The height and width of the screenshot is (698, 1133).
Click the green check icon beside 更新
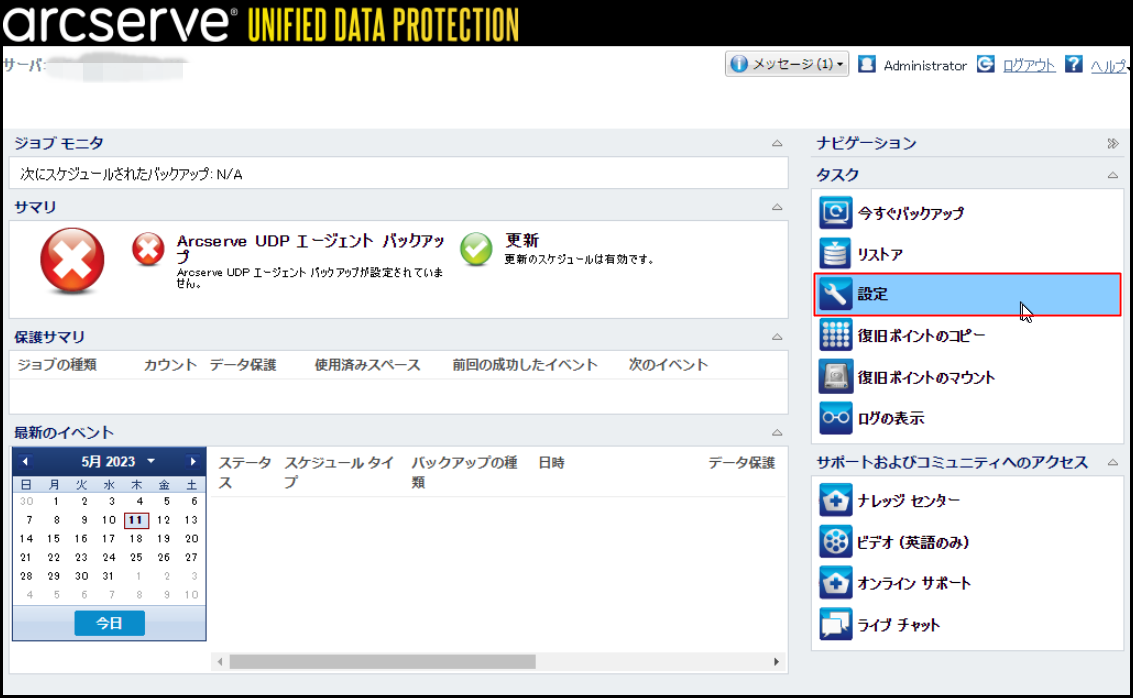[x=476, y=249]
